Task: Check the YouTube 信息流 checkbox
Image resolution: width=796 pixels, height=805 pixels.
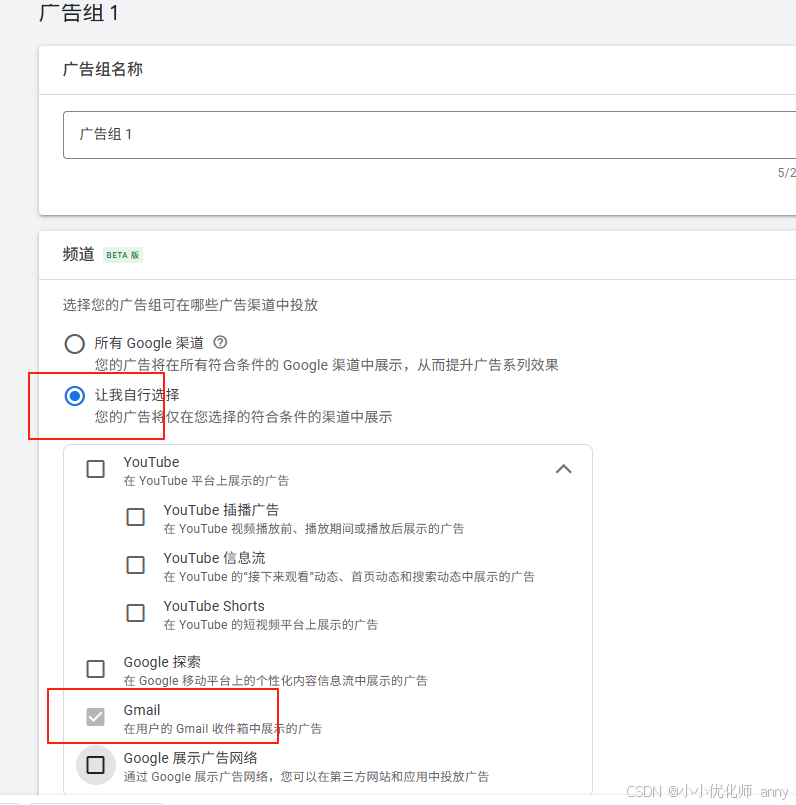Action: (136, 565)
